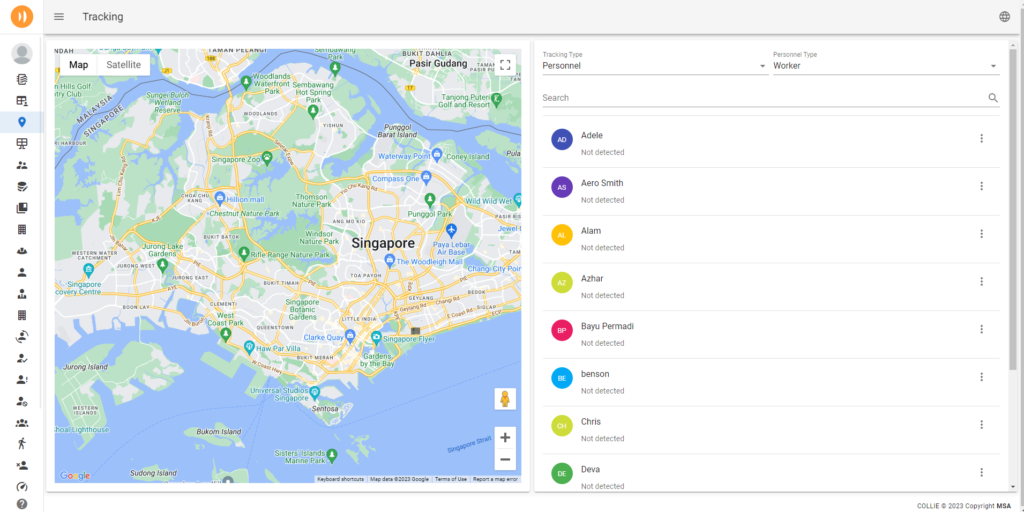Click the Clarke Quay map marker

click(x=350, y=336)
